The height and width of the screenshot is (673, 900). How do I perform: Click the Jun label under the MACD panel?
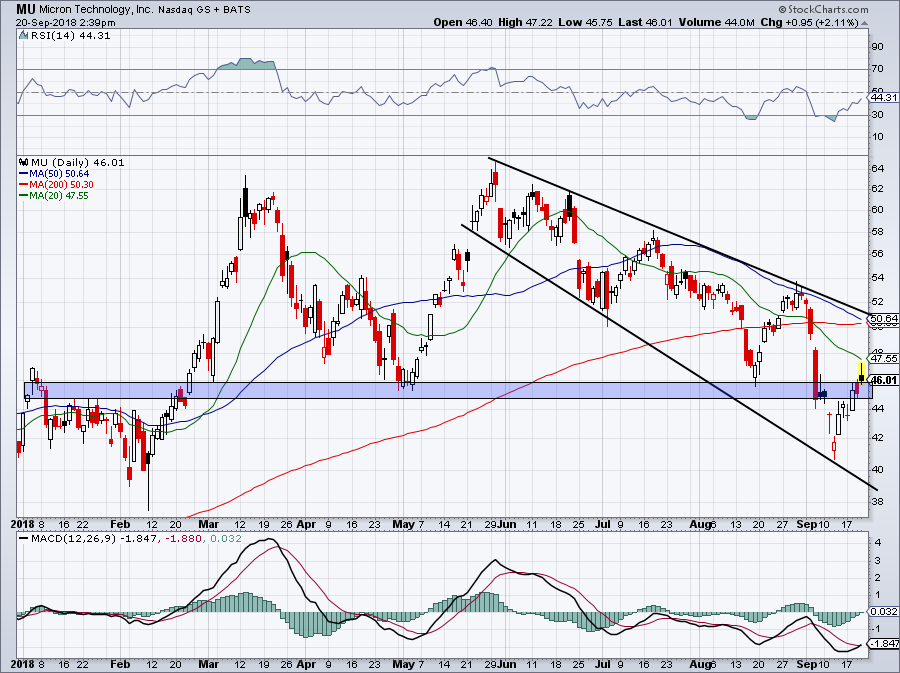click(x=507, y=664)
